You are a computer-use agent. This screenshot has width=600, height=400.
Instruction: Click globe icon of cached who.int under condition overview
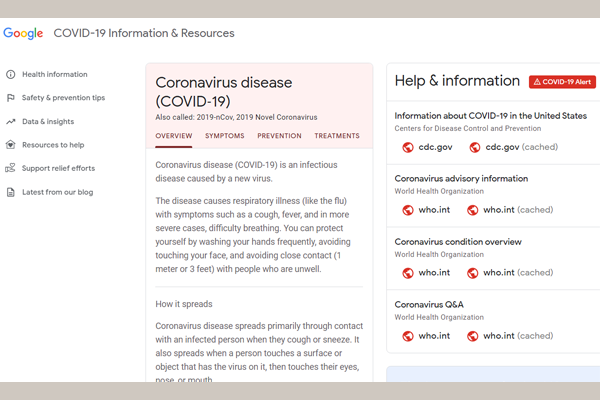(x=473, y=273)
